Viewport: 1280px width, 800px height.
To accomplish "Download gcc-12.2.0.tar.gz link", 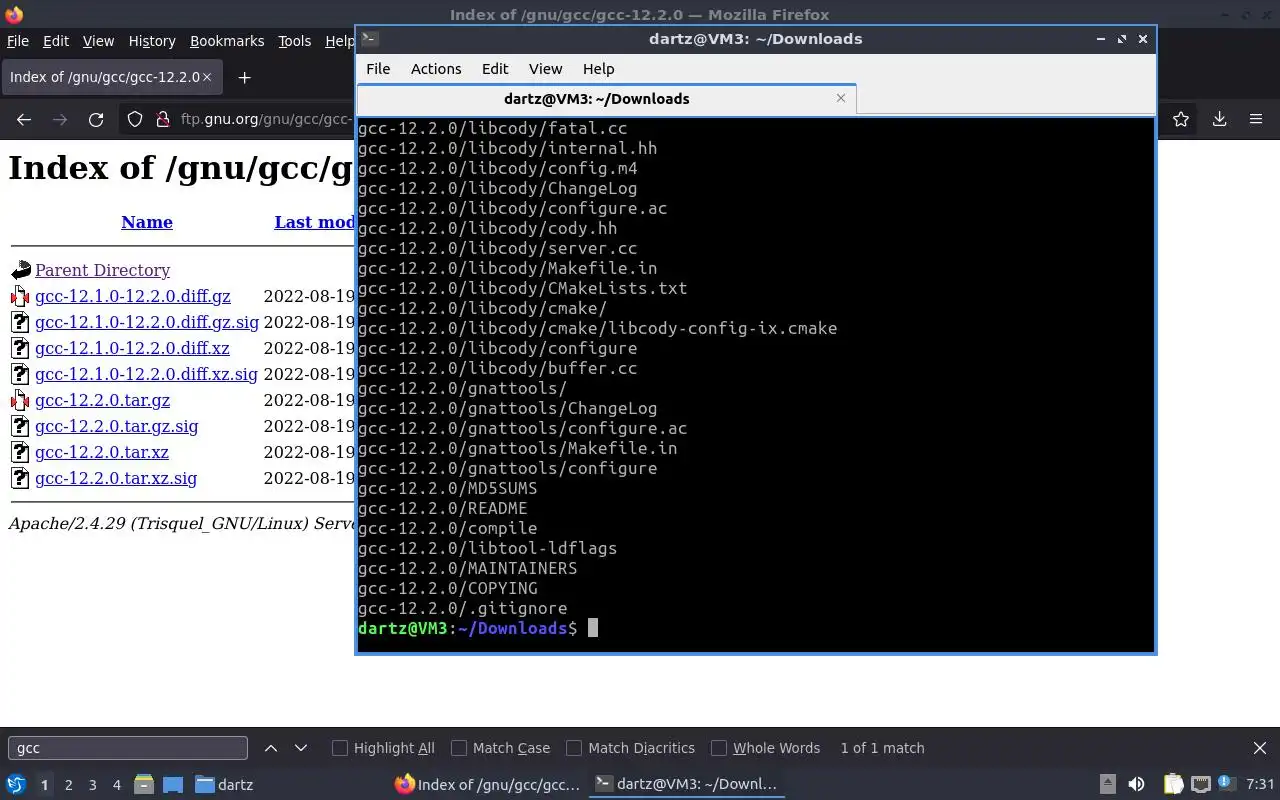I will [102, 400].
